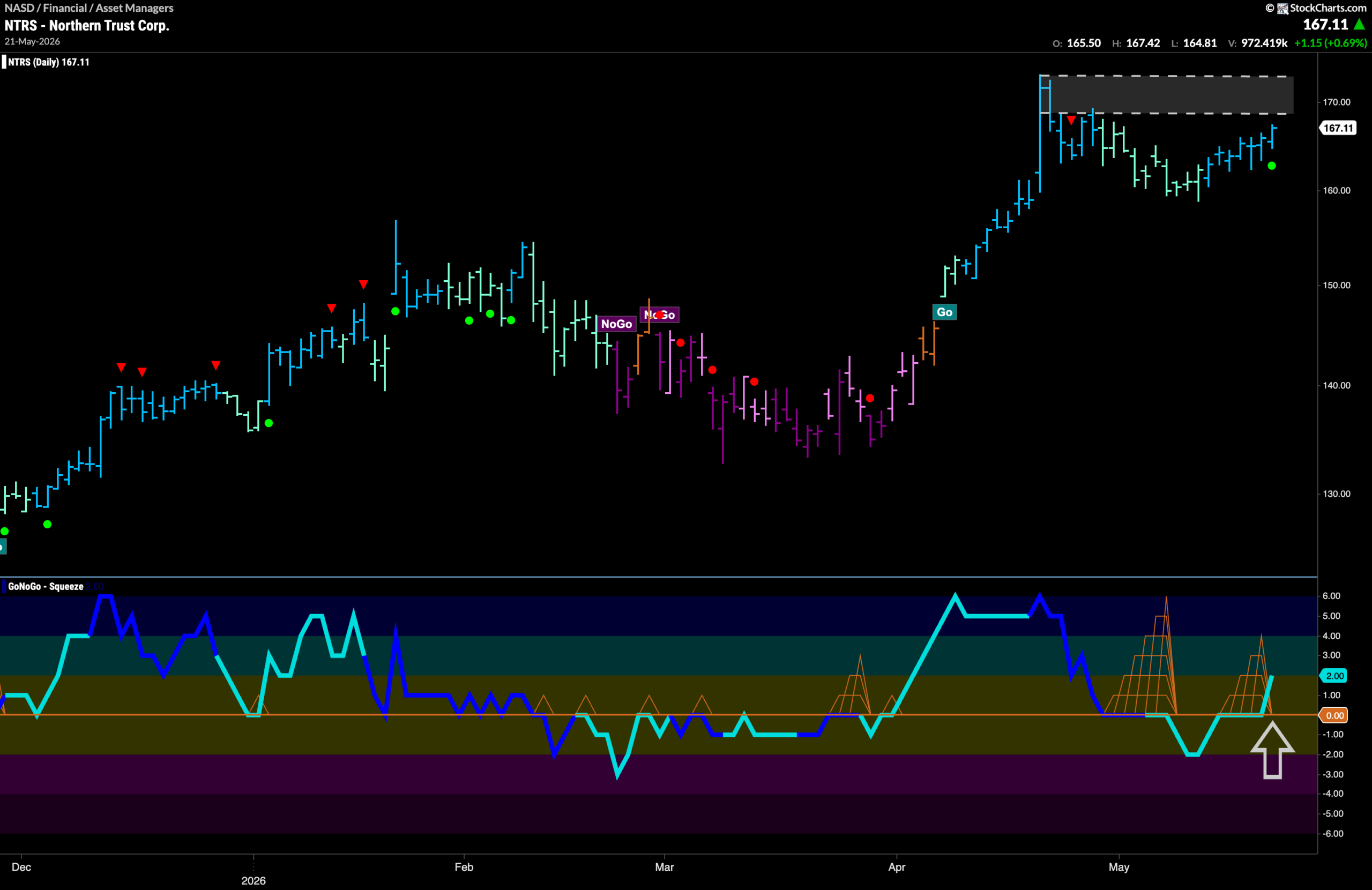Click the orange 0.00 zero-line tag
The image size is (1372, 890).
[x=1334, y=715]
